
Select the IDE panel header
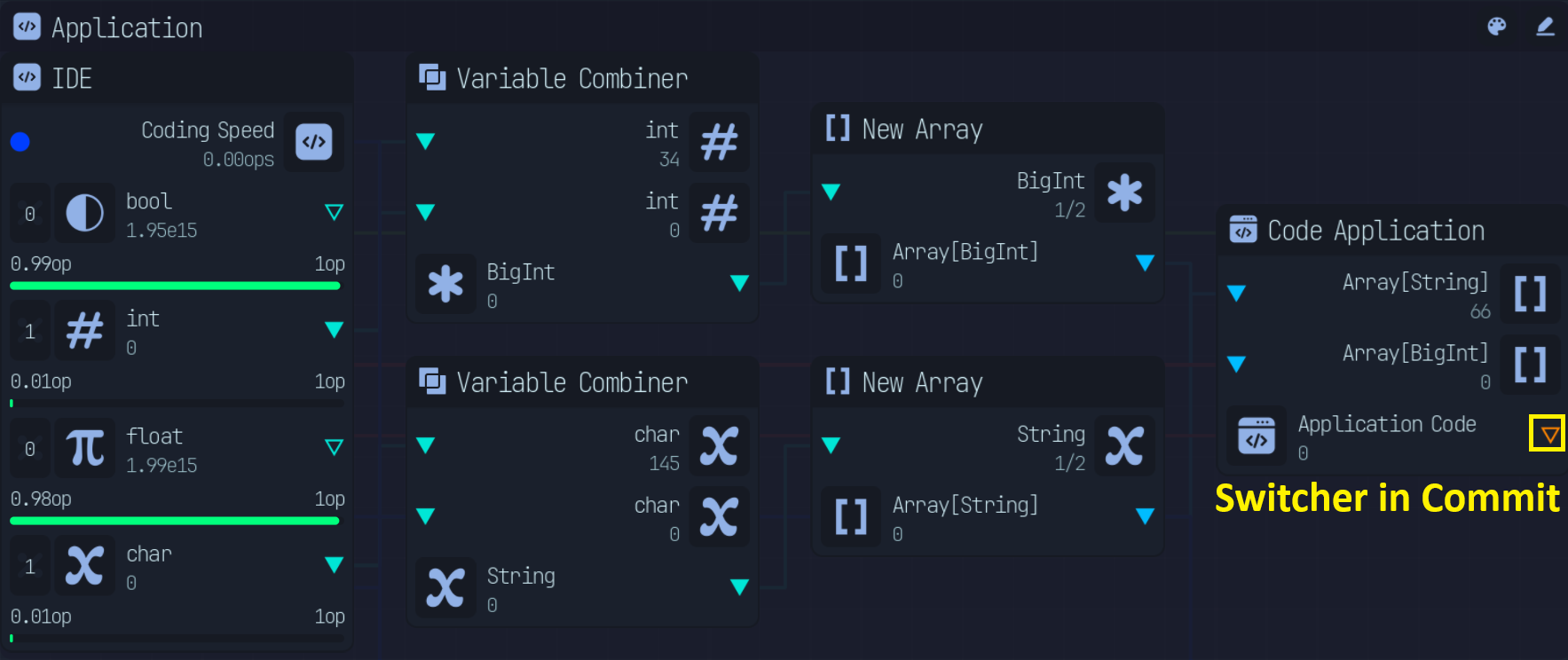click(x=177, y=78)
